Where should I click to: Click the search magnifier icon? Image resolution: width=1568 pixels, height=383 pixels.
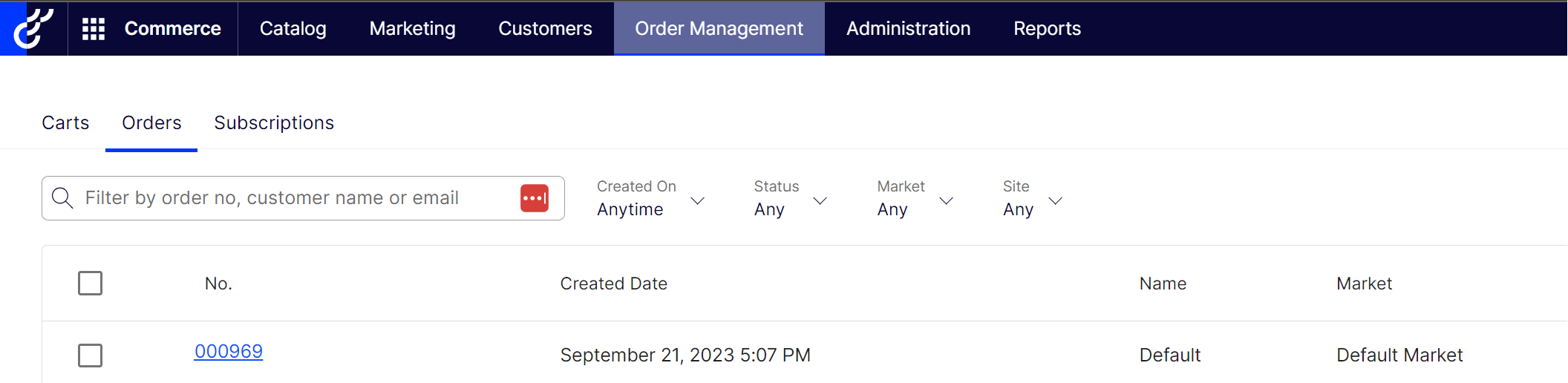tap(62, 198)
